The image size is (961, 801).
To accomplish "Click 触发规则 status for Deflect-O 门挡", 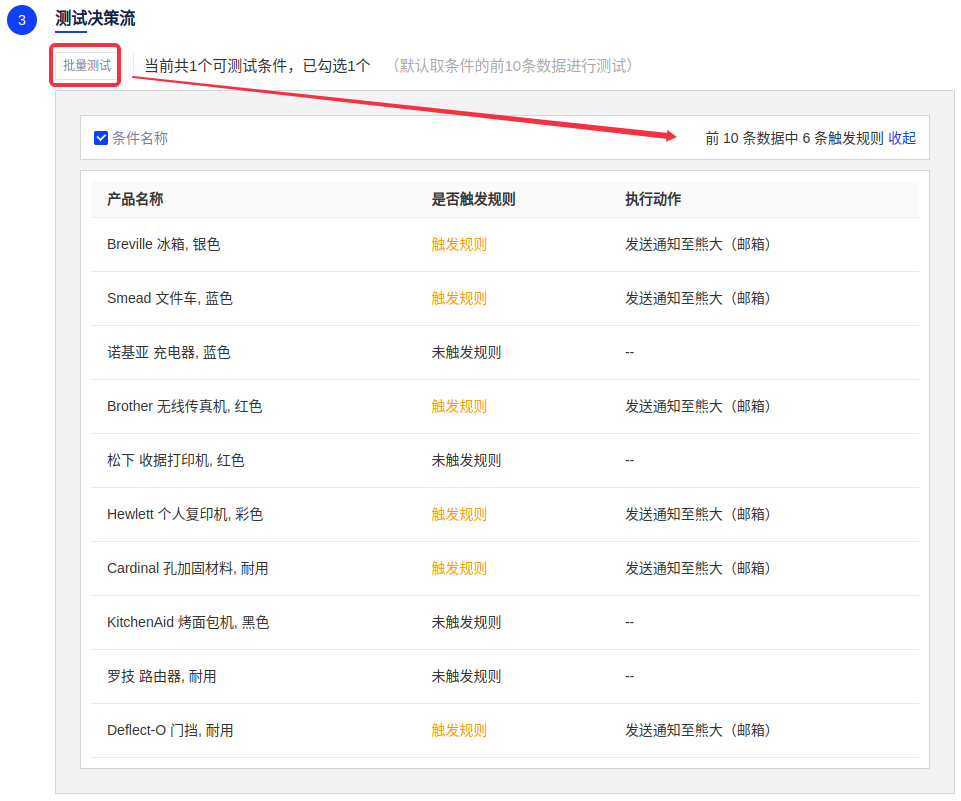I will click(x=459, y=730).
